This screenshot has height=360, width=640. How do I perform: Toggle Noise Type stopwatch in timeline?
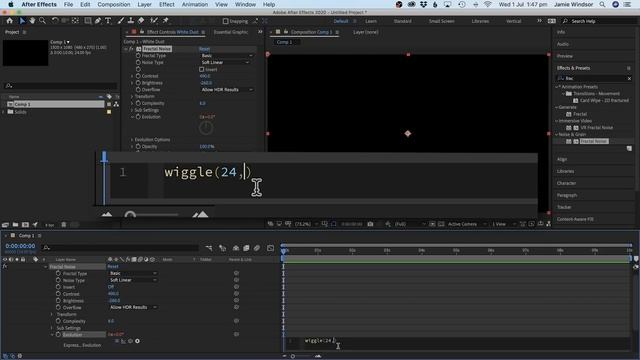coord(58,280)
